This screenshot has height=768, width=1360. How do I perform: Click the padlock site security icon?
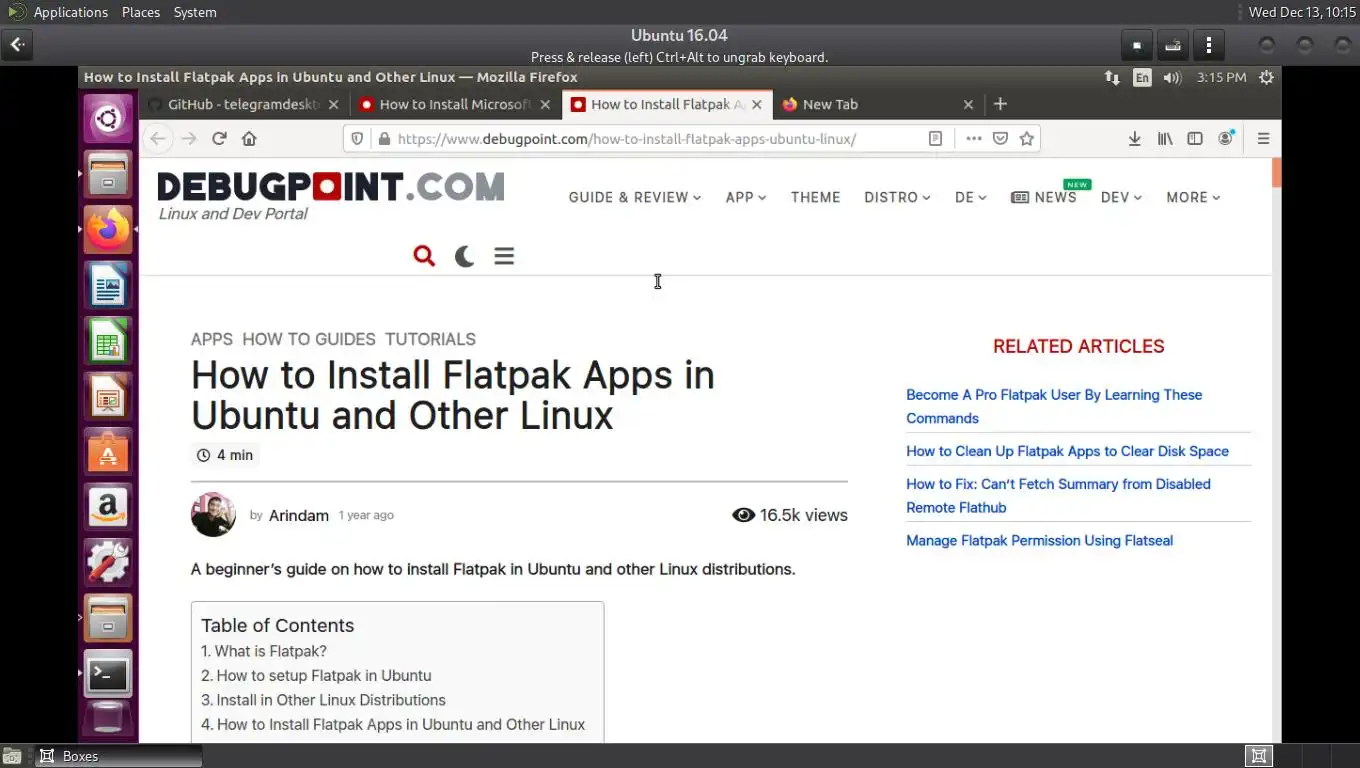pos(383,139)
